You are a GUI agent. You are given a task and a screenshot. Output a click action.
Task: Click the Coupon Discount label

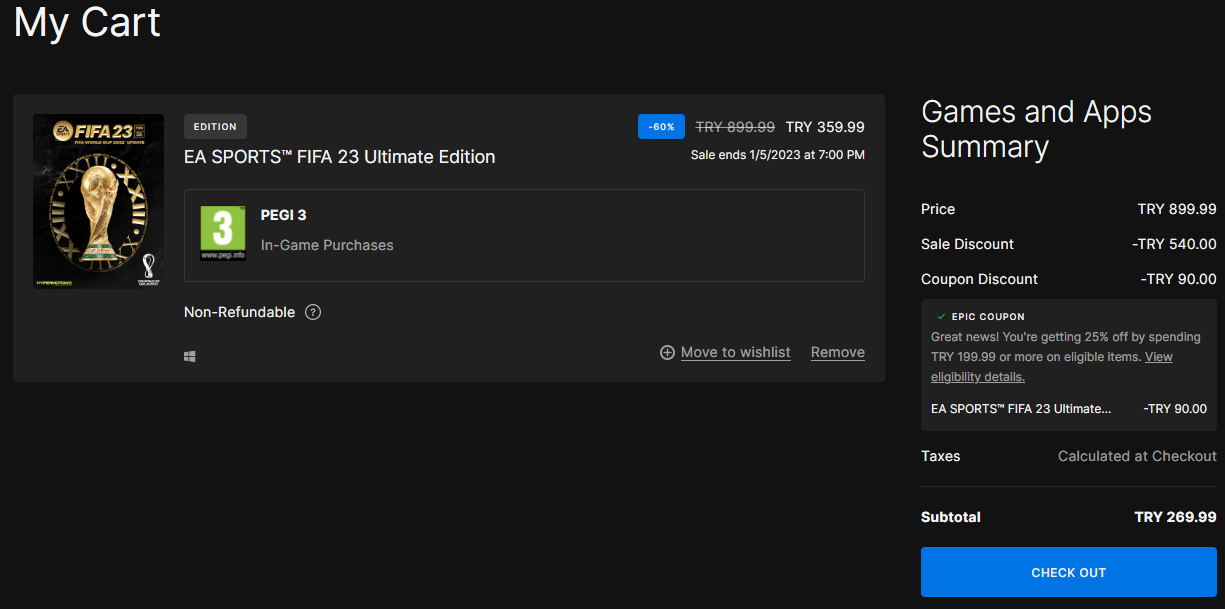coord(980,279)
